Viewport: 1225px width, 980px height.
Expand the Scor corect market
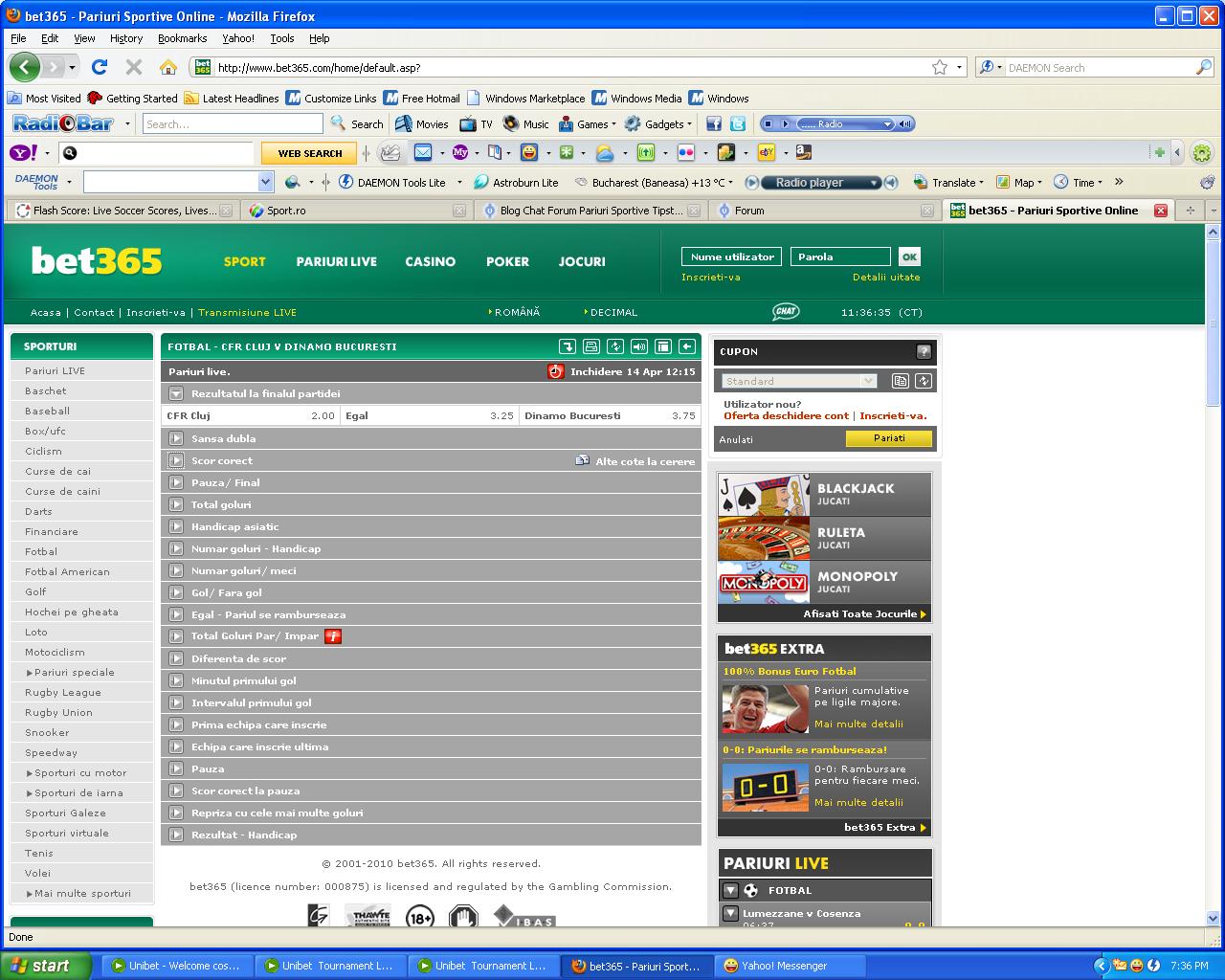(x=175, y=460)
